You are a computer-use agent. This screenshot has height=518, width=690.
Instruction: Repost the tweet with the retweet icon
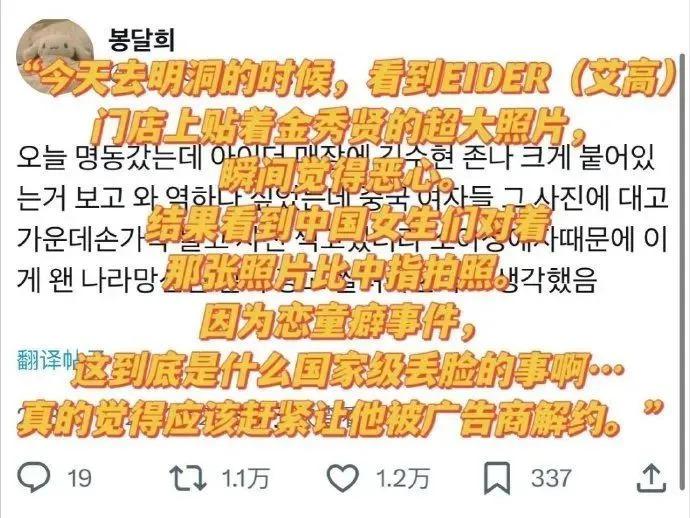(188, 478)
